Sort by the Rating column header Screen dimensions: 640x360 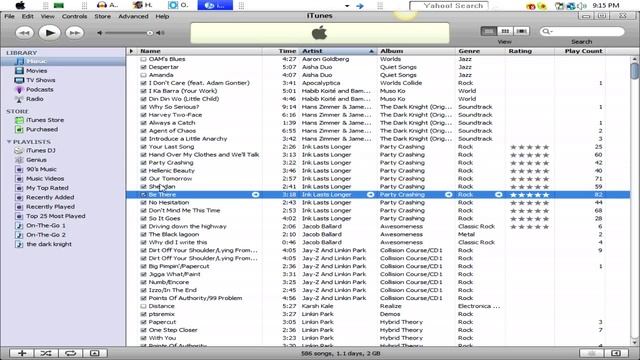[x=530, y=51]
